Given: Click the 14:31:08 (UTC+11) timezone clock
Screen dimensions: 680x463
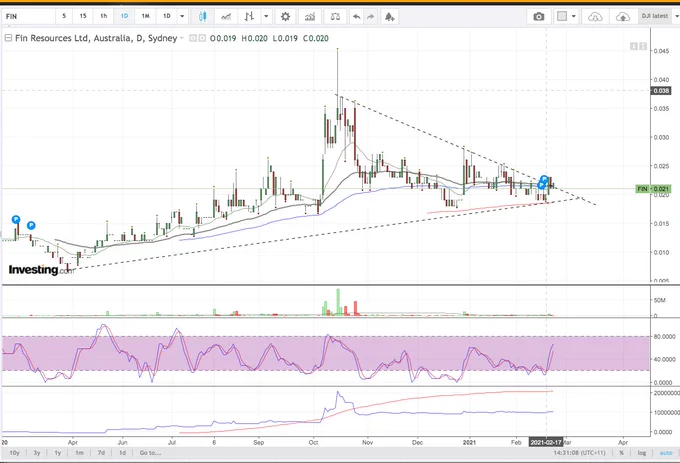Looking at the screenshot, I should [x=579, y=453].
